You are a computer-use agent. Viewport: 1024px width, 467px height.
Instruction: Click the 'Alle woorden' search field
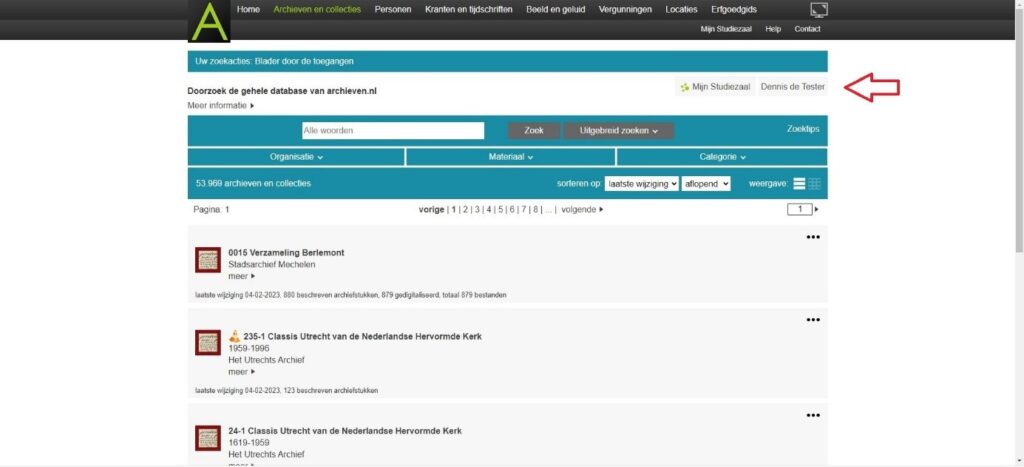[393, 131]
